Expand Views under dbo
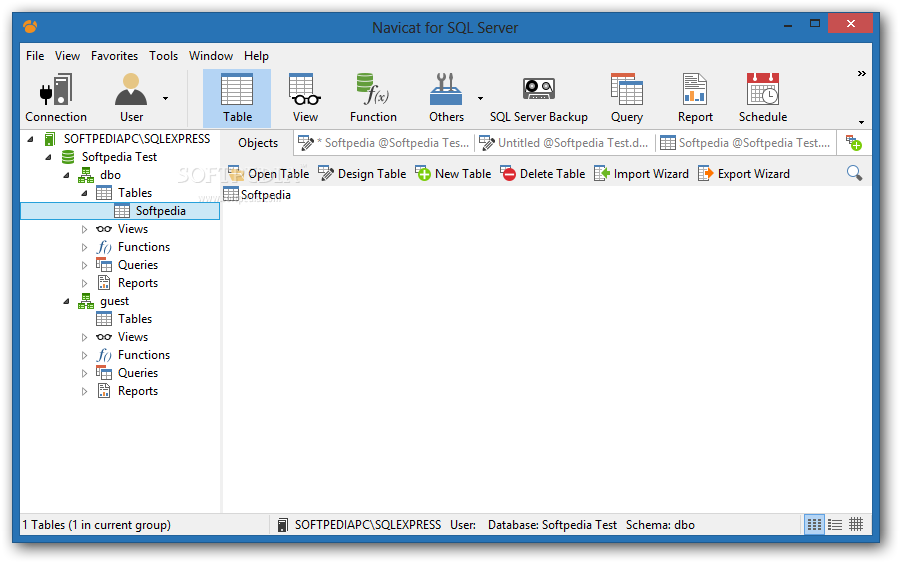900x563 pixels. click(84, 230)
